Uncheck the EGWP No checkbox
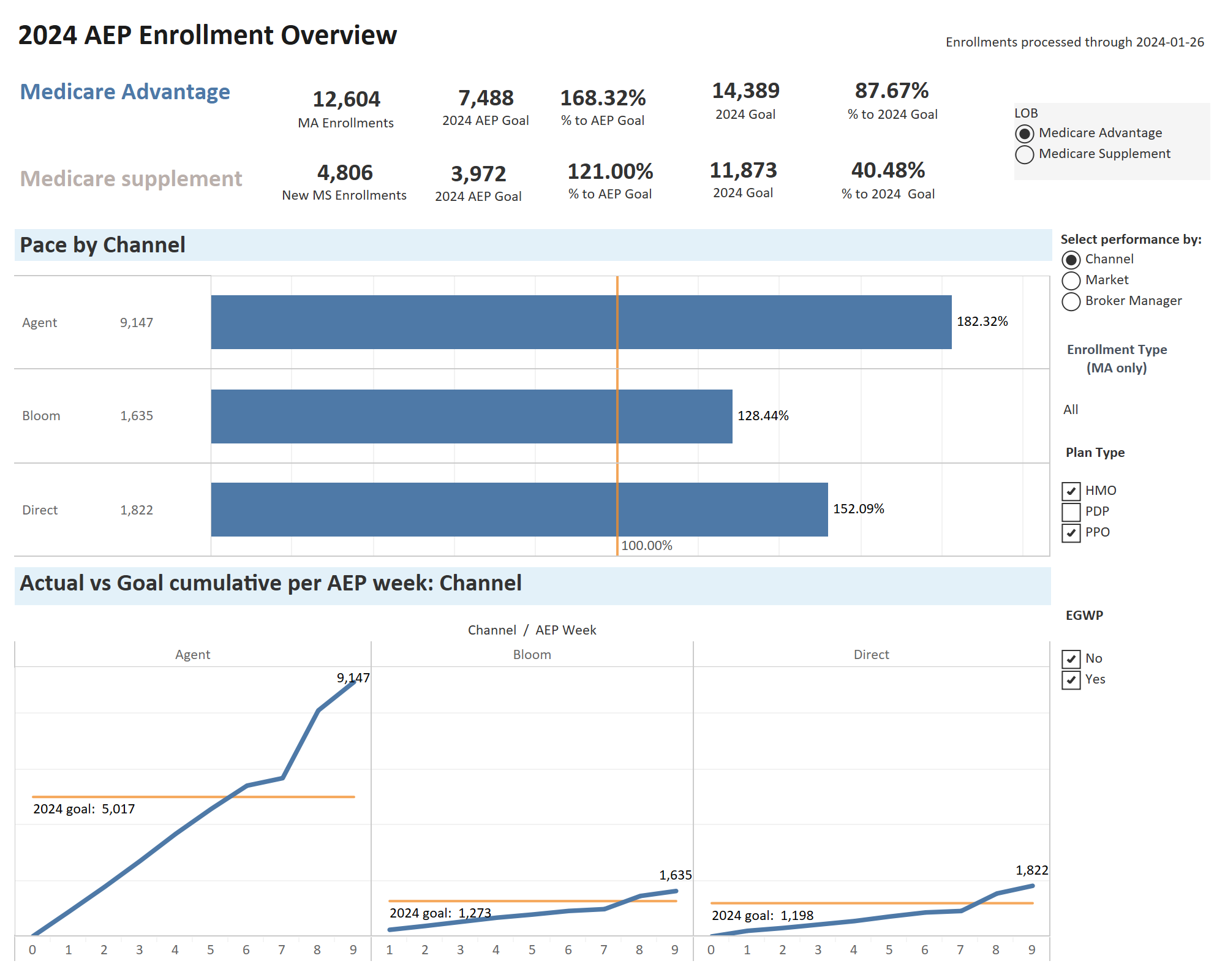 click(x=1071, y=659)
